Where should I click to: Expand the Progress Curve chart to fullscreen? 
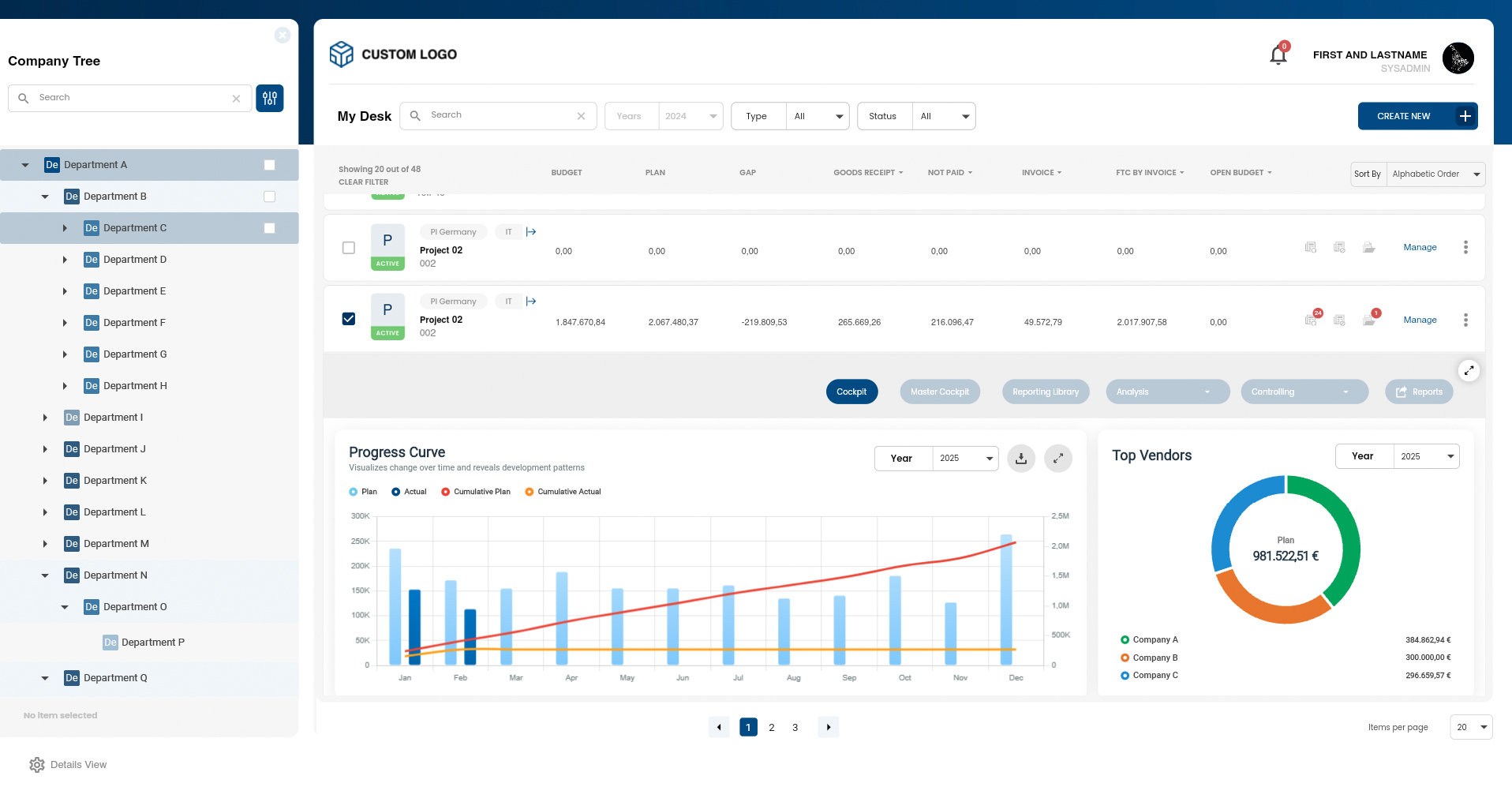[1057, 459]
